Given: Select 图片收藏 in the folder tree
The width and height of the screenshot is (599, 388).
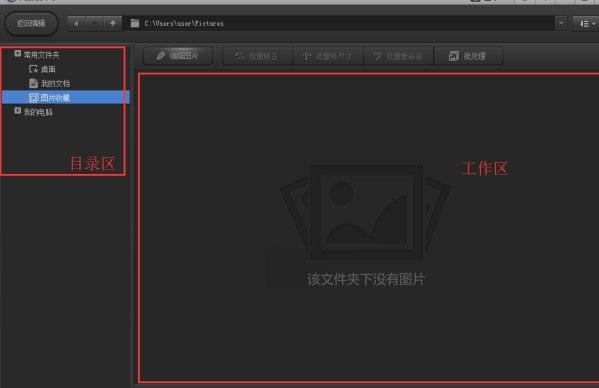Looking at the screenshot, I should 66,97.
